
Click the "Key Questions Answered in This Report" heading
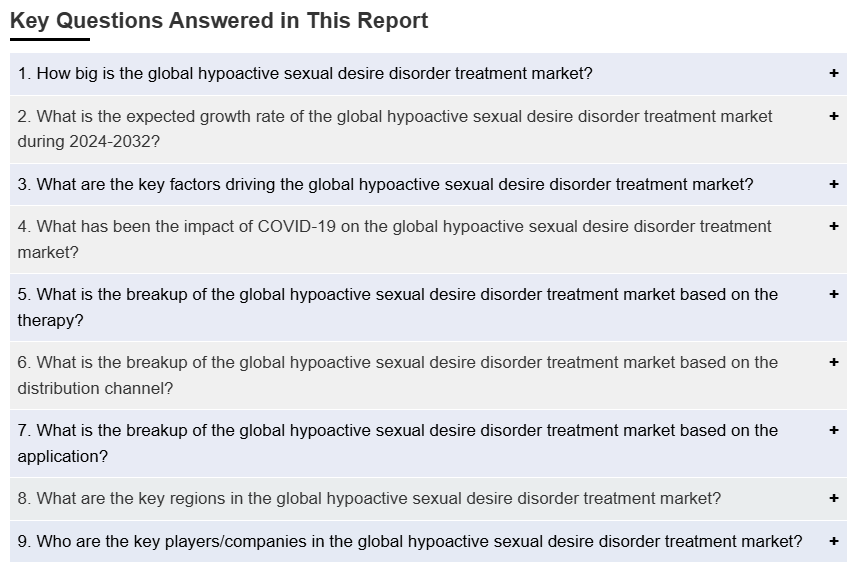[219, 20]
